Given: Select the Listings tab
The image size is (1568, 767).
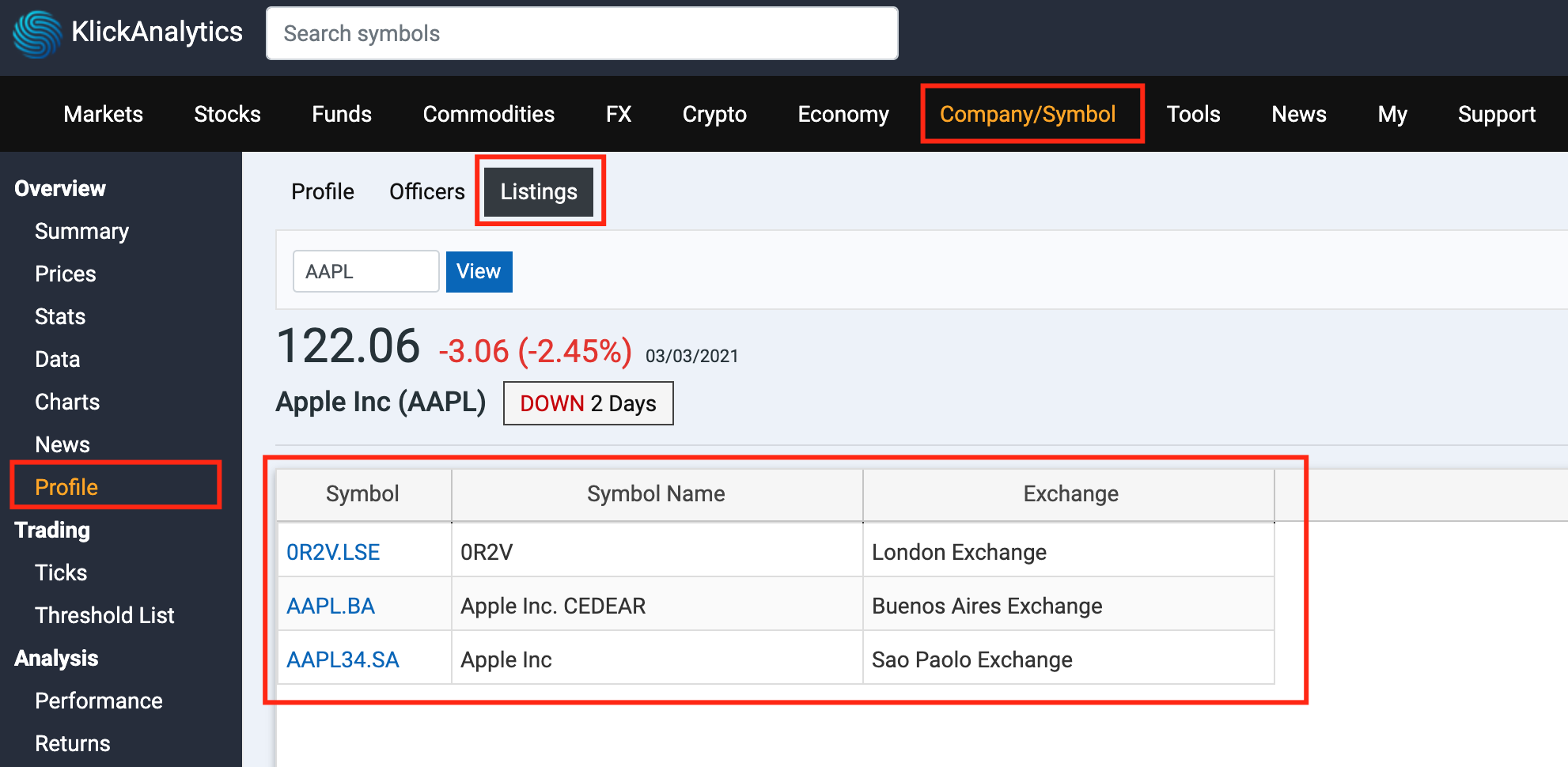Looking at the screenshot, I should (539, 191).
